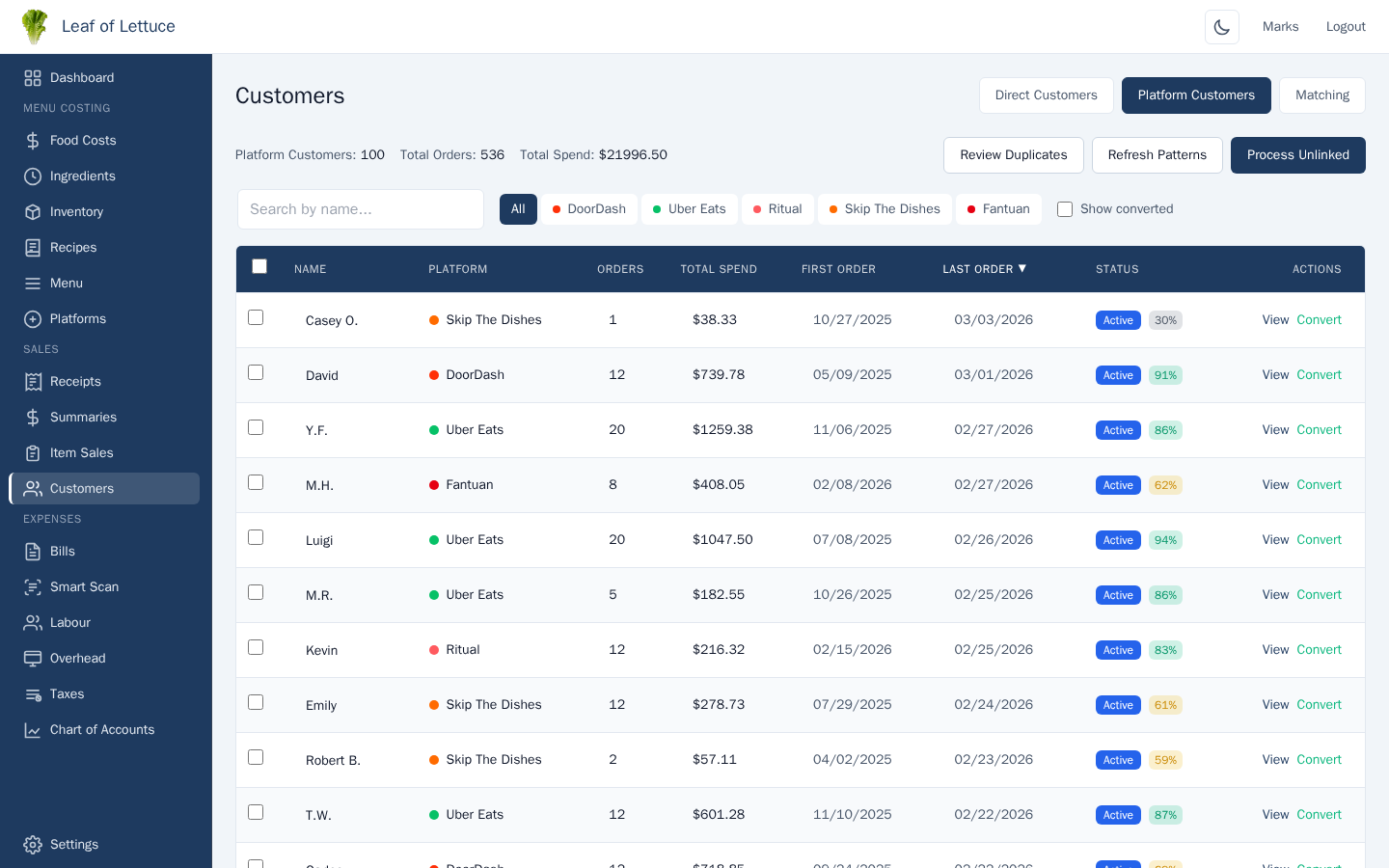Open Ingredients via its clock icon

pos(33,176)
